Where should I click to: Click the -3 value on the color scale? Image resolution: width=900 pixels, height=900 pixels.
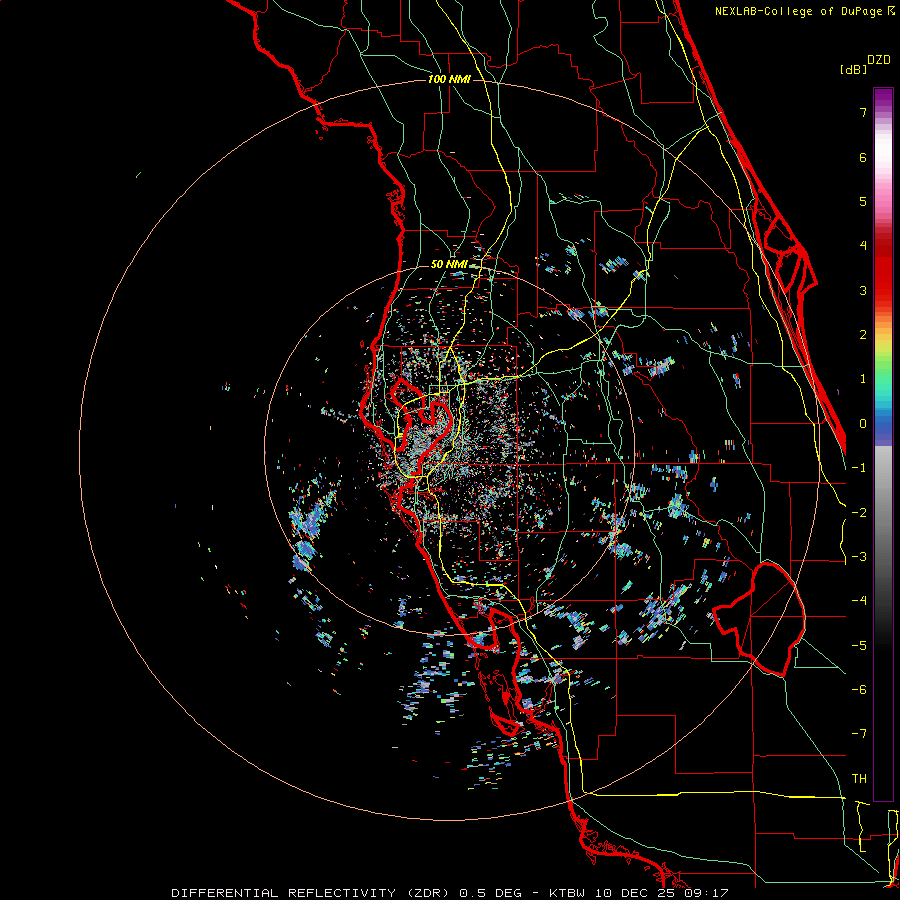(859, 557)
